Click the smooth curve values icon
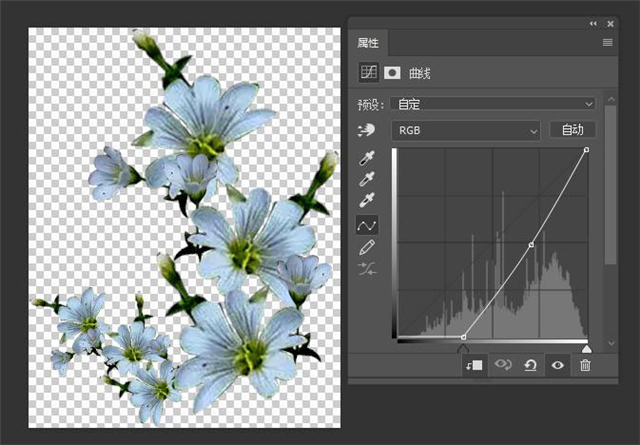Image resolution: width=640 pixels, height=445 pixels. [x=367, y=267]
